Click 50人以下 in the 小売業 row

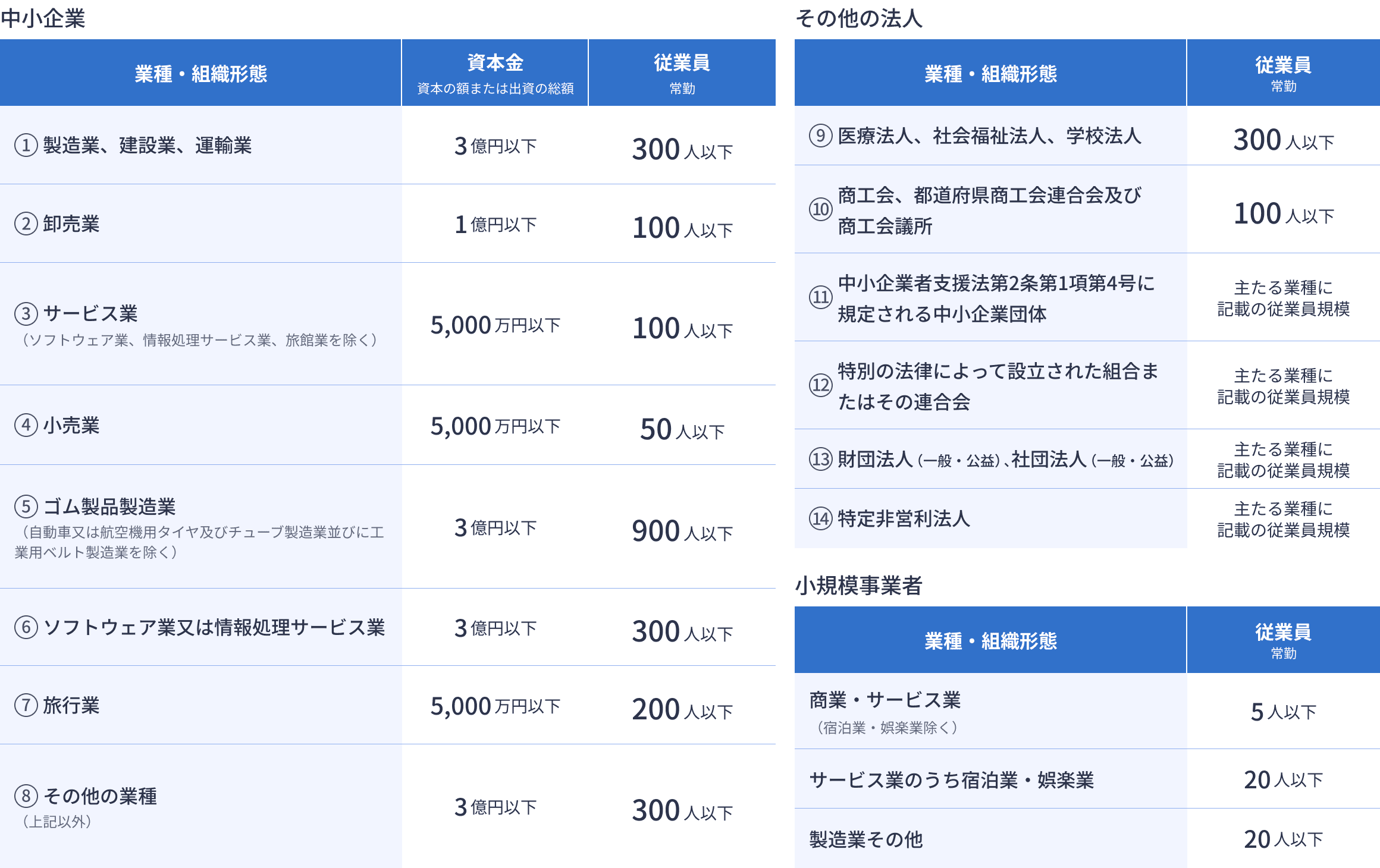coord(682,429)
